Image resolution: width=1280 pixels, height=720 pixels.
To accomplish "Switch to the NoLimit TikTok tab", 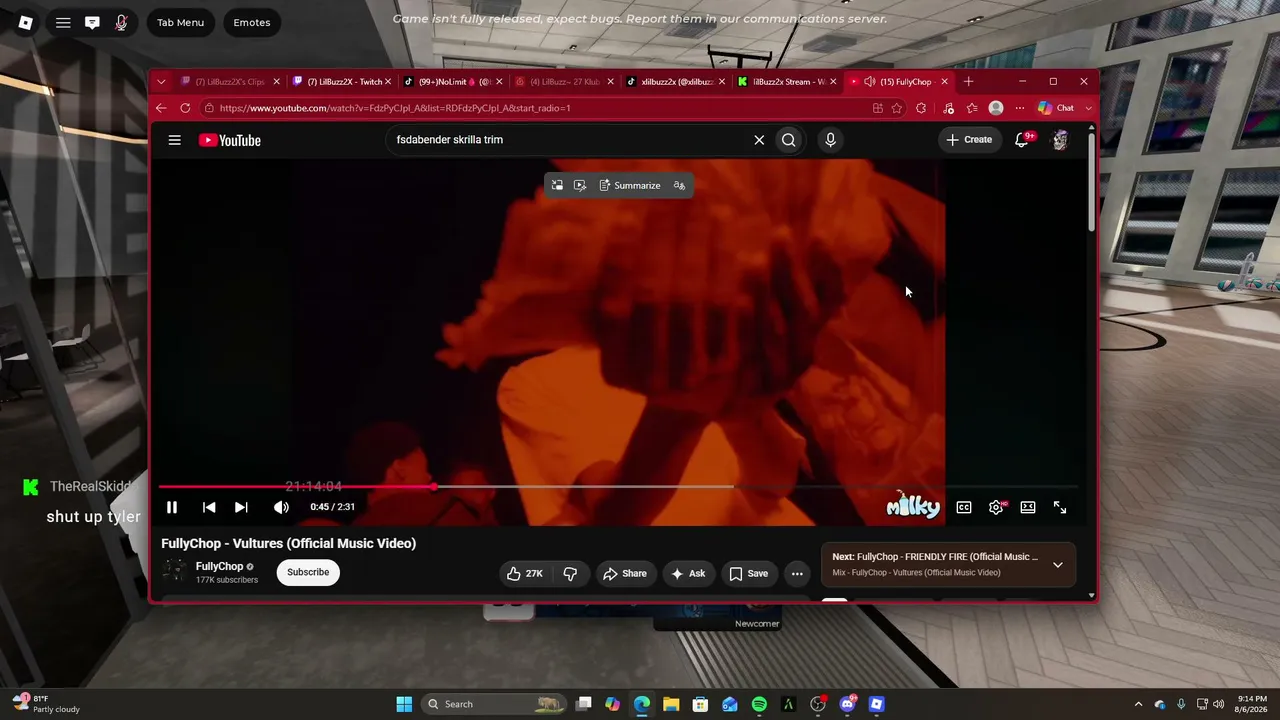I will (x=454, y=82).
